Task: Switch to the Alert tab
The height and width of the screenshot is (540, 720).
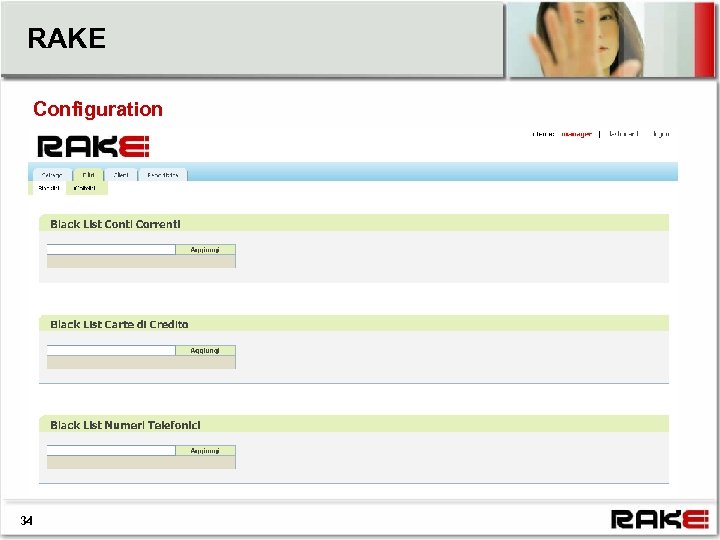Action: click(x=121, y=175)
